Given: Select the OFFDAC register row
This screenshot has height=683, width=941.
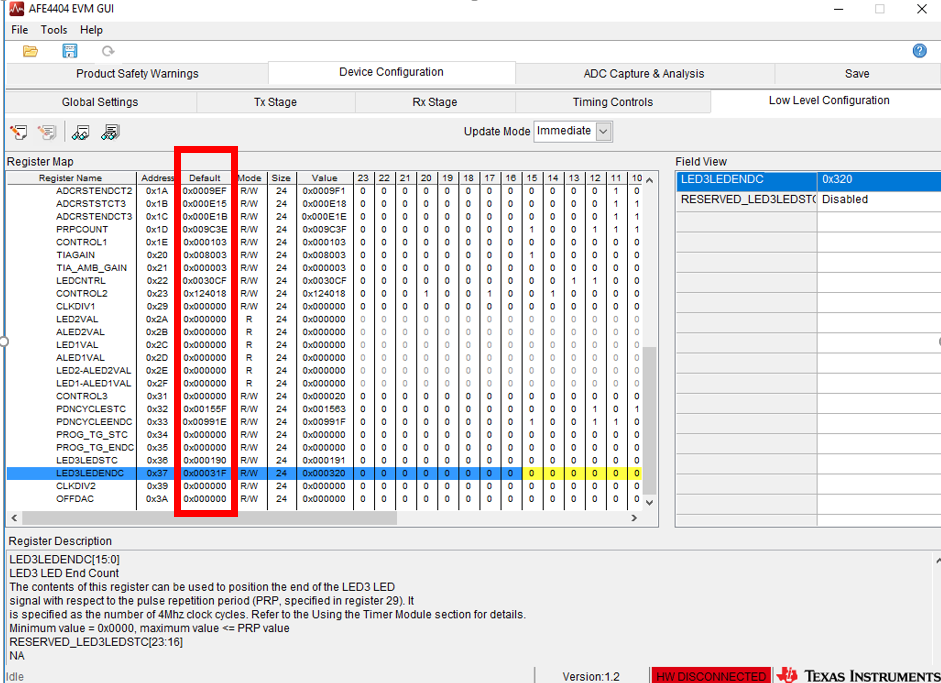Looking at the screenshot, I should coord(324,499).
